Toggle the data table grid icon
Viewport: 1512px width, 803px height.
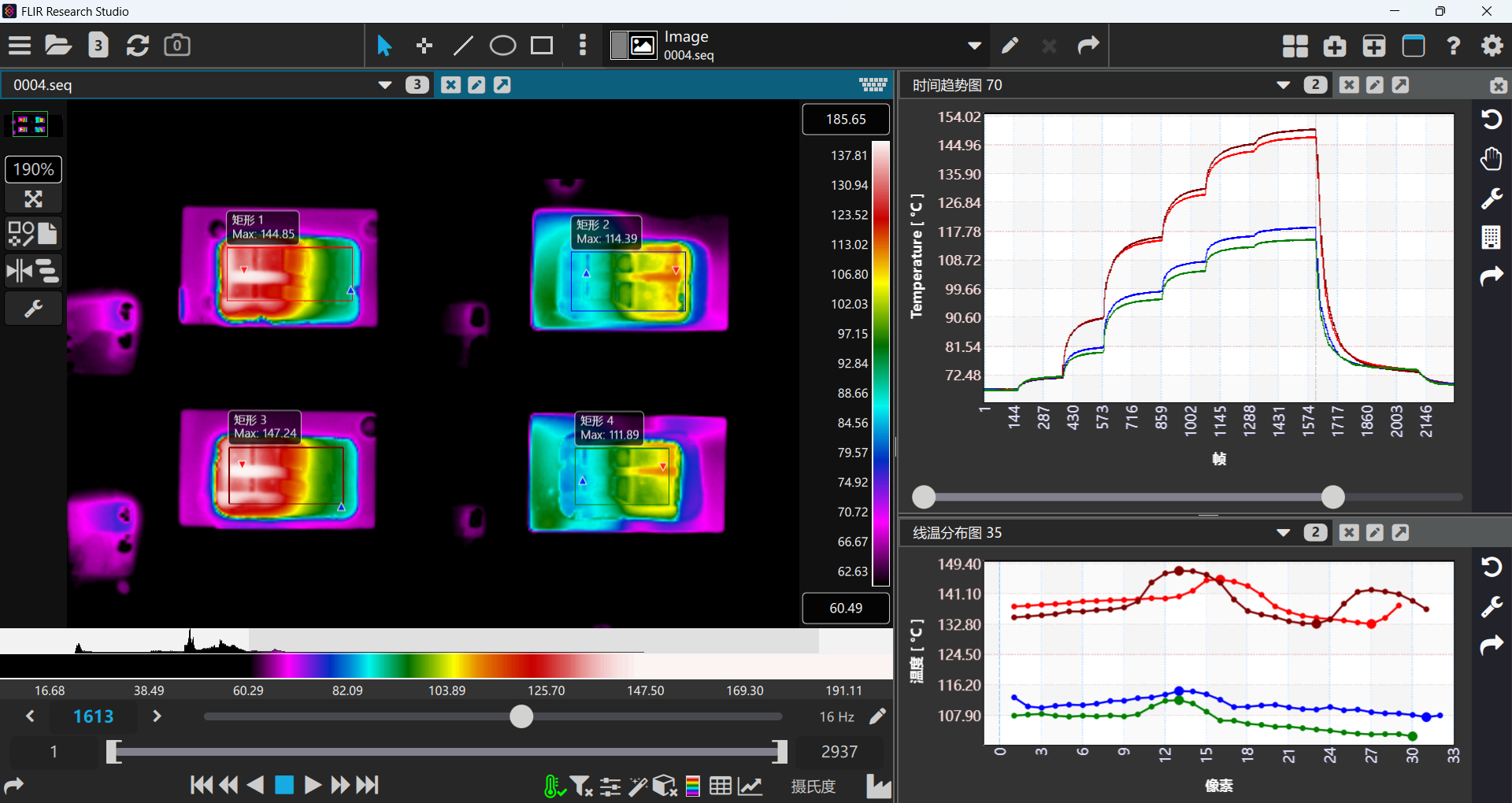[720, 786]
